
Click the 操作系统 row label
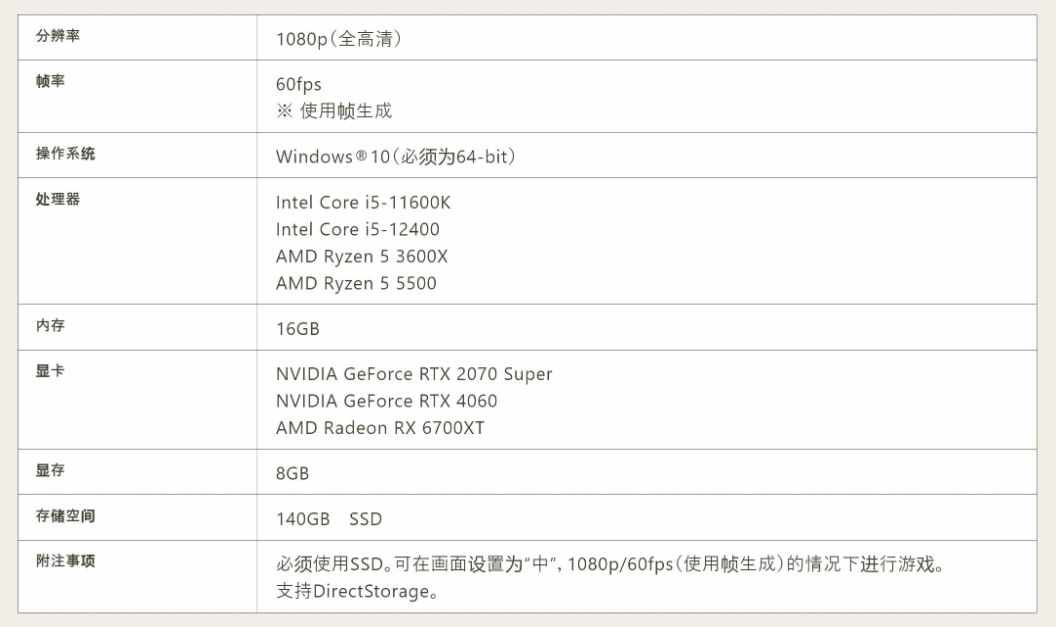coord(66,154)
